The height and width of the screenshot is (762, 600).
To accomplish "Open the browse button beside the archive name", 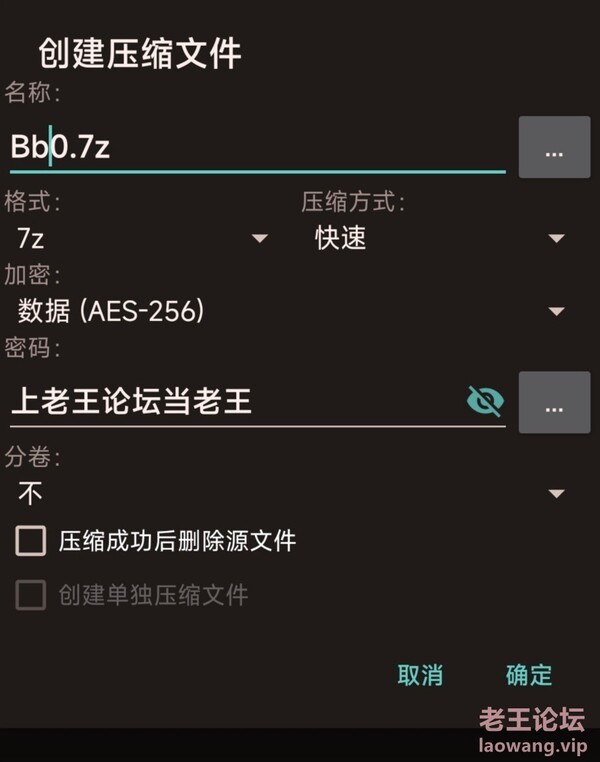I will tap(554, 147).
